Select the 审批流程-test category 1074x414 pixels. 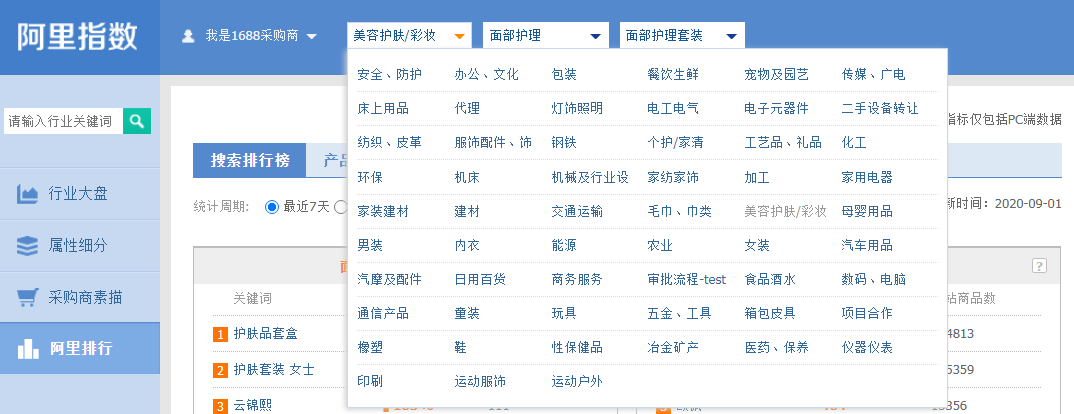pos(687,279)
